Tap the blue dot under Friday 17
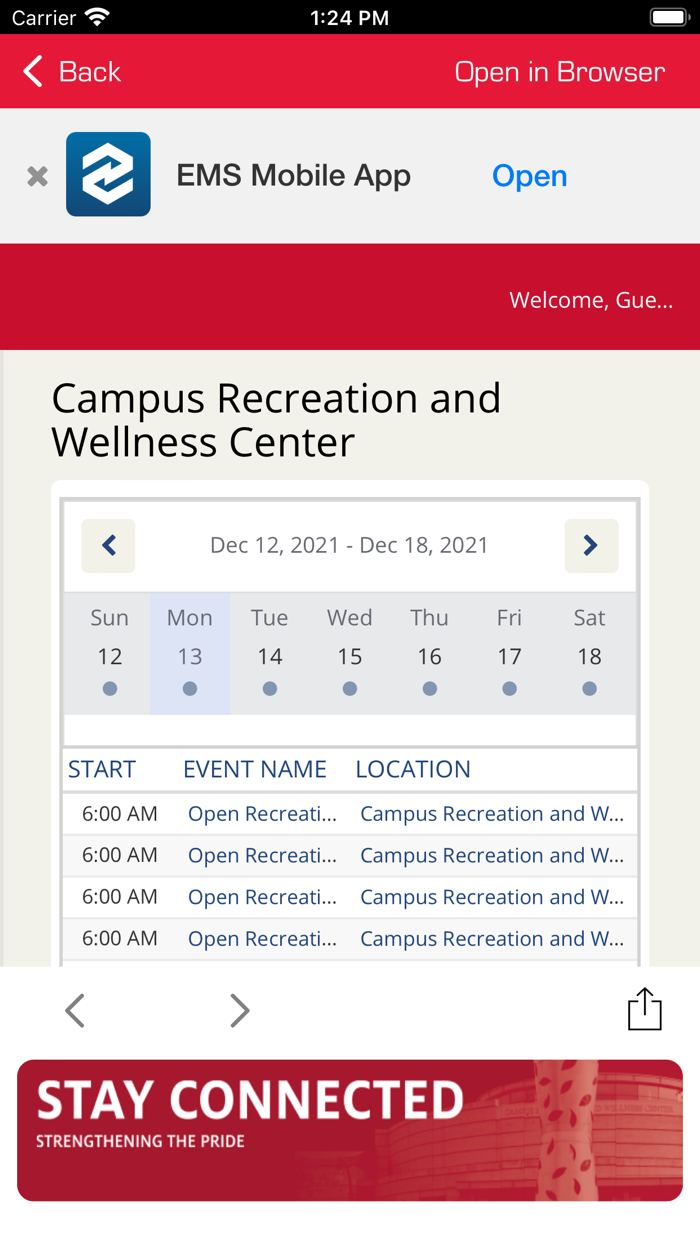 [x=509, y=688]
